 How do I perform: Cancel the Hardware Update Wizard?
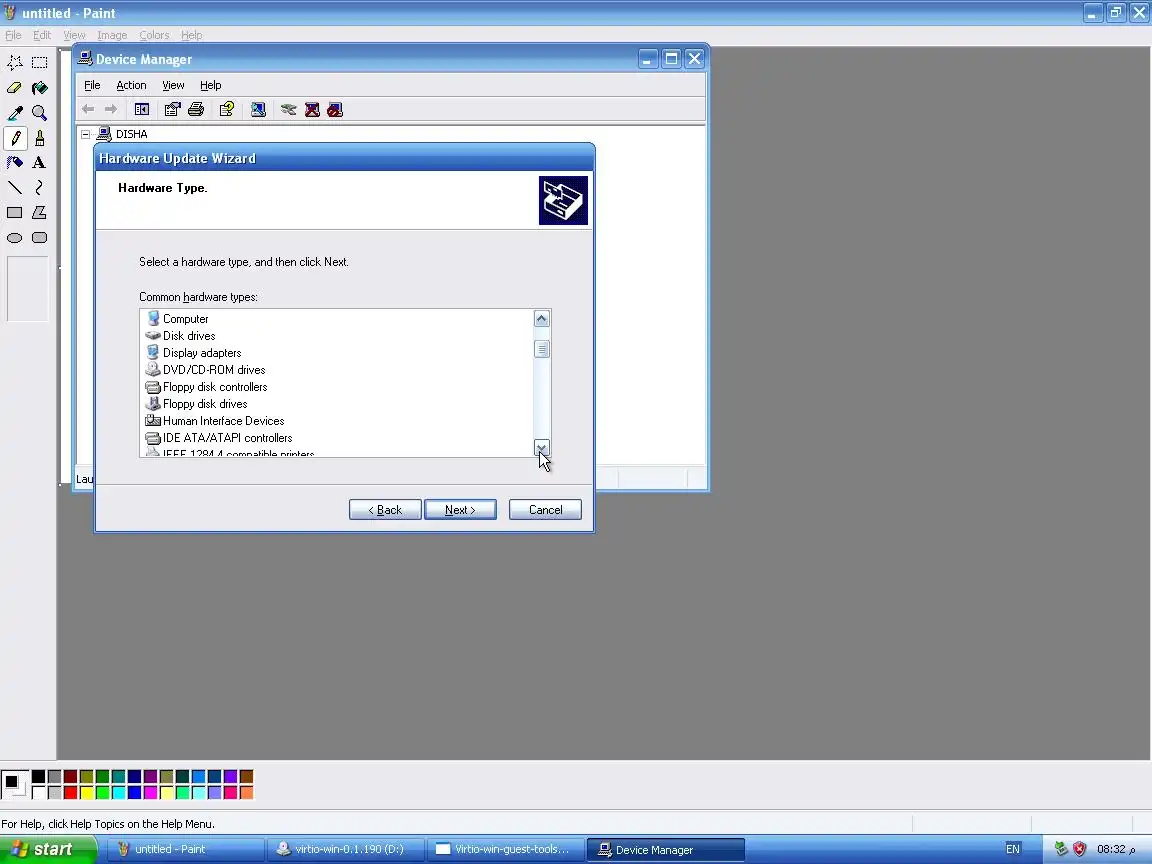545,510
